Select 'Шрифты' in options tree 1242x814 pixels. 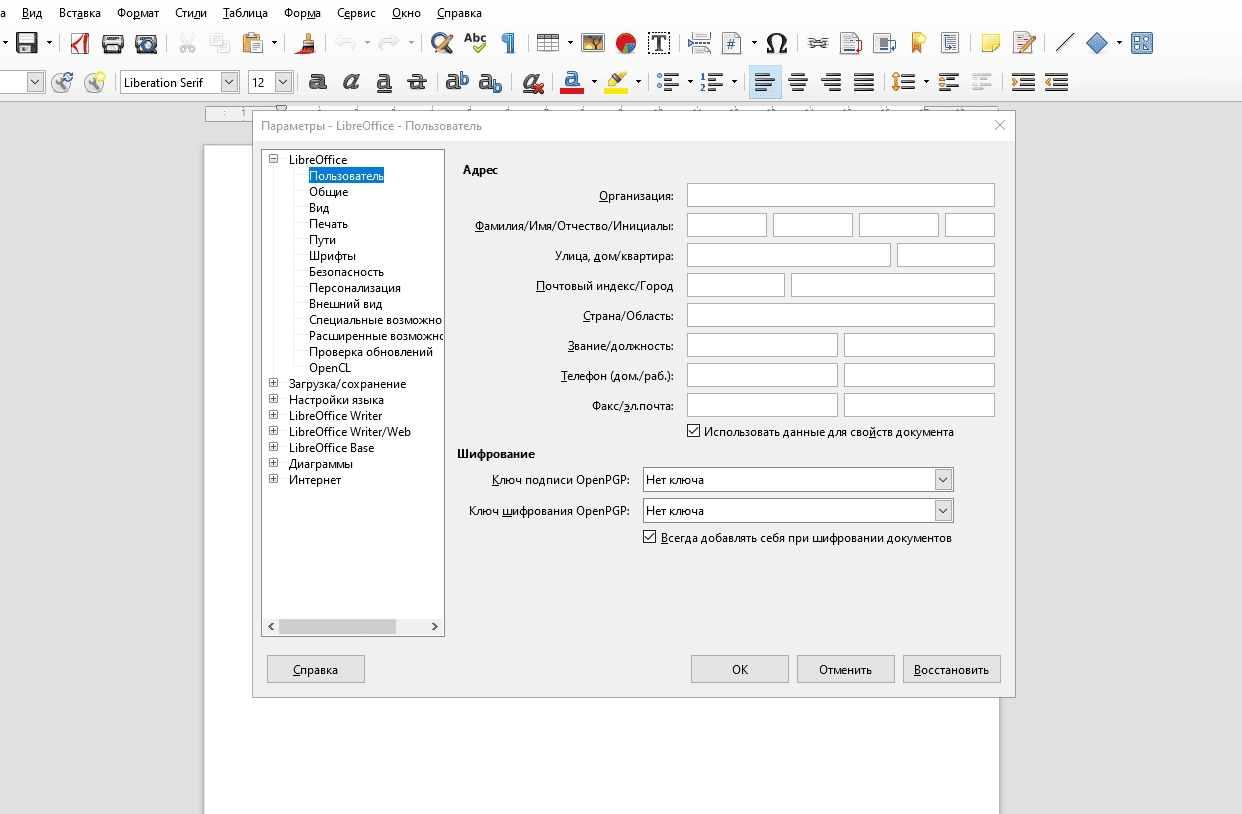pos(332,255)
